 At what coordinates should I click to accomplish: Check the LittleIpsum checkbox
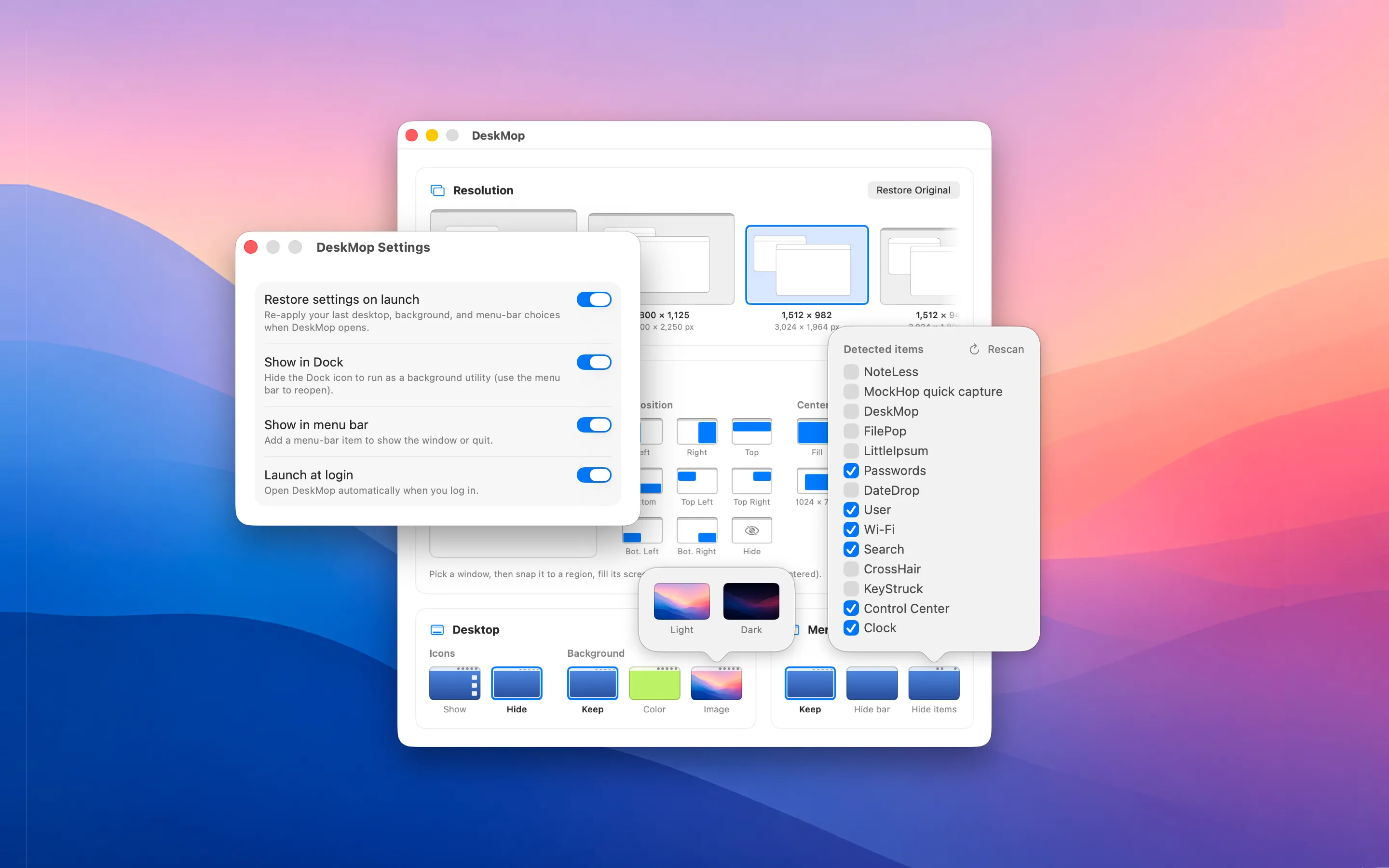point(851,451)
